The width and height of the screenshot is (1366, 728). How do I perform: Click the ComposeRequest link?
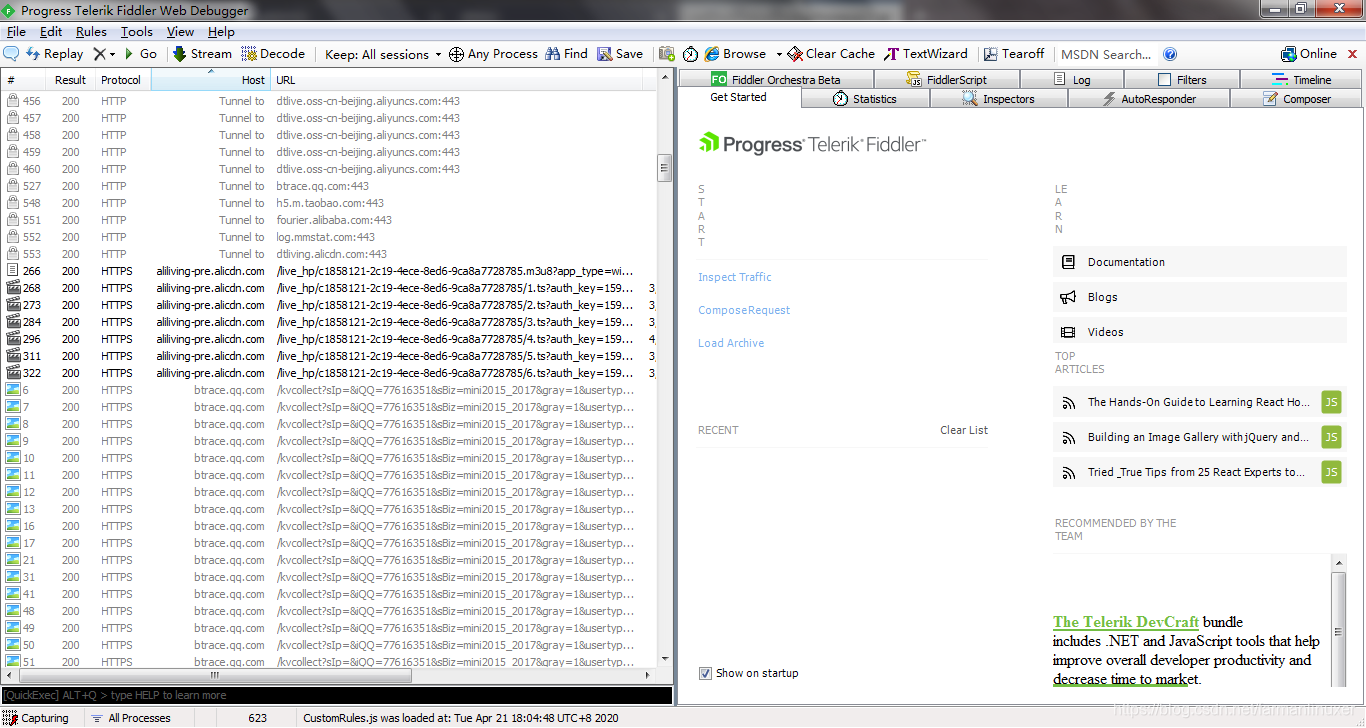(x=744, y=310)
